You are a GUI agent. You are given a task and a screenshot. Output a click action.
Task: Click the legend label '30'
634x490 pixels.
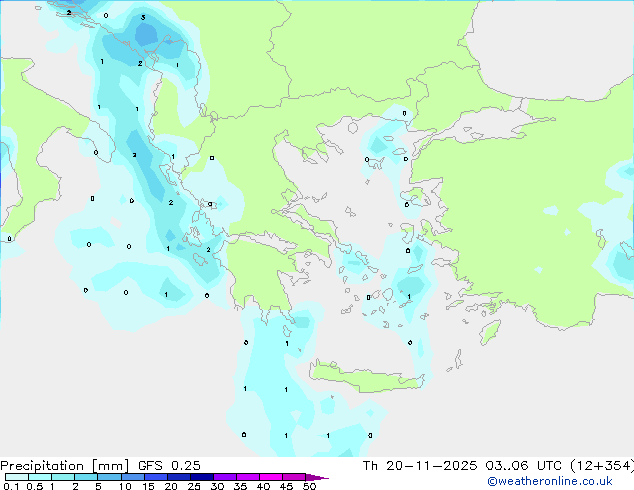[218, 486]
